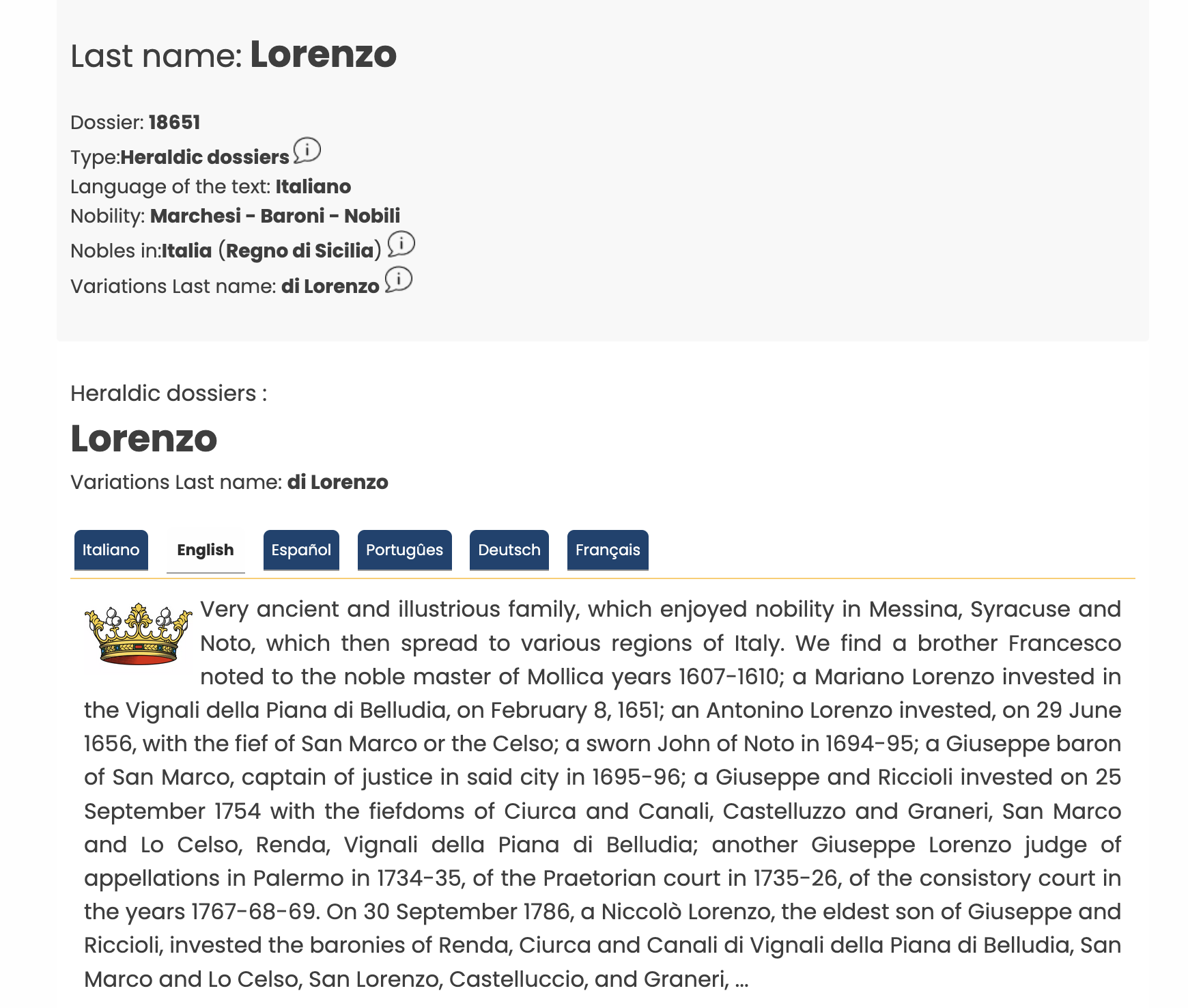
Task: Click info icon after the top 'di Lorenzo' variation
Action: 399,279
